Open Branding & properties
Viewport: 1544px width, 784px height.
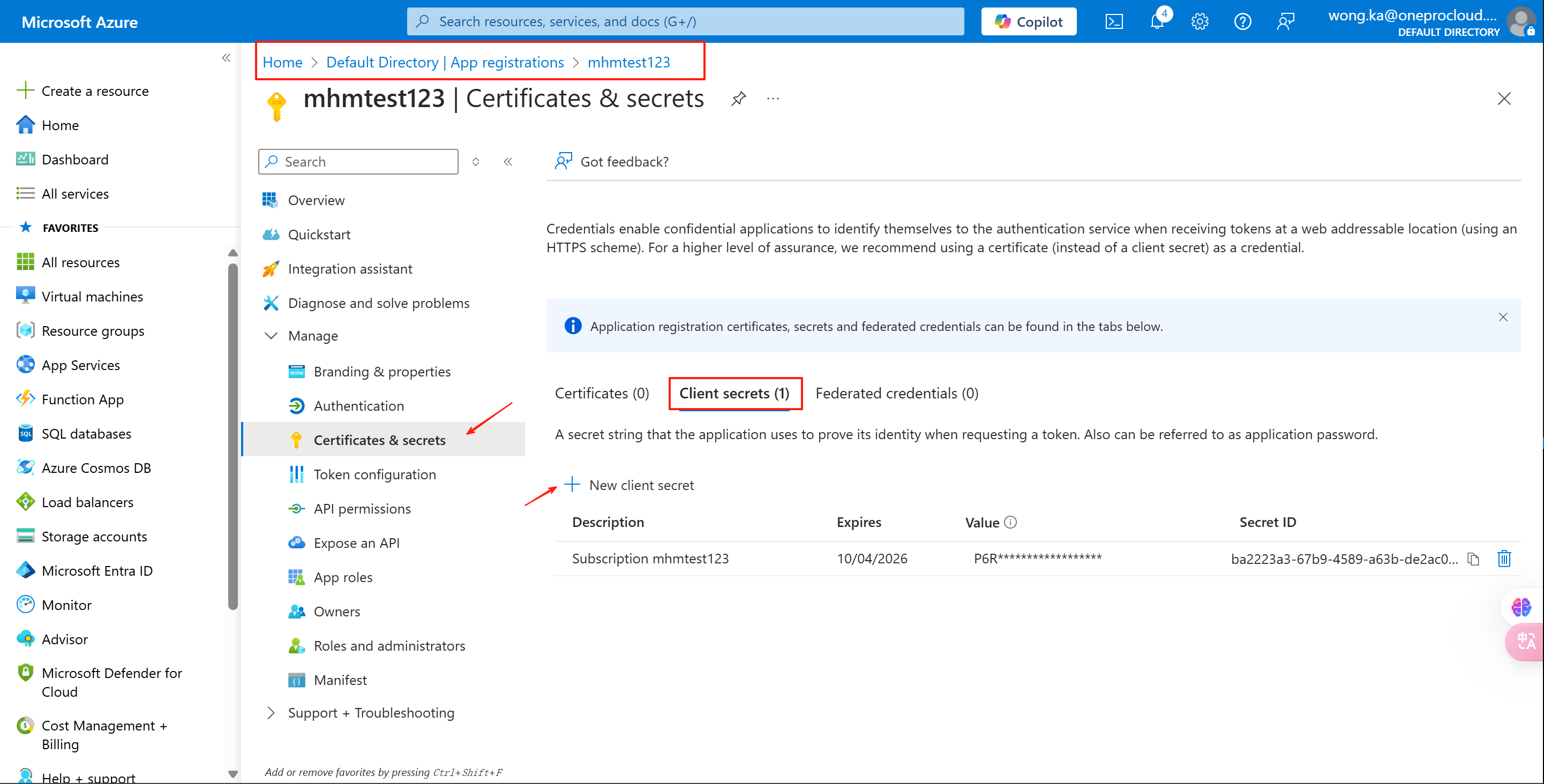coord(369,371)
